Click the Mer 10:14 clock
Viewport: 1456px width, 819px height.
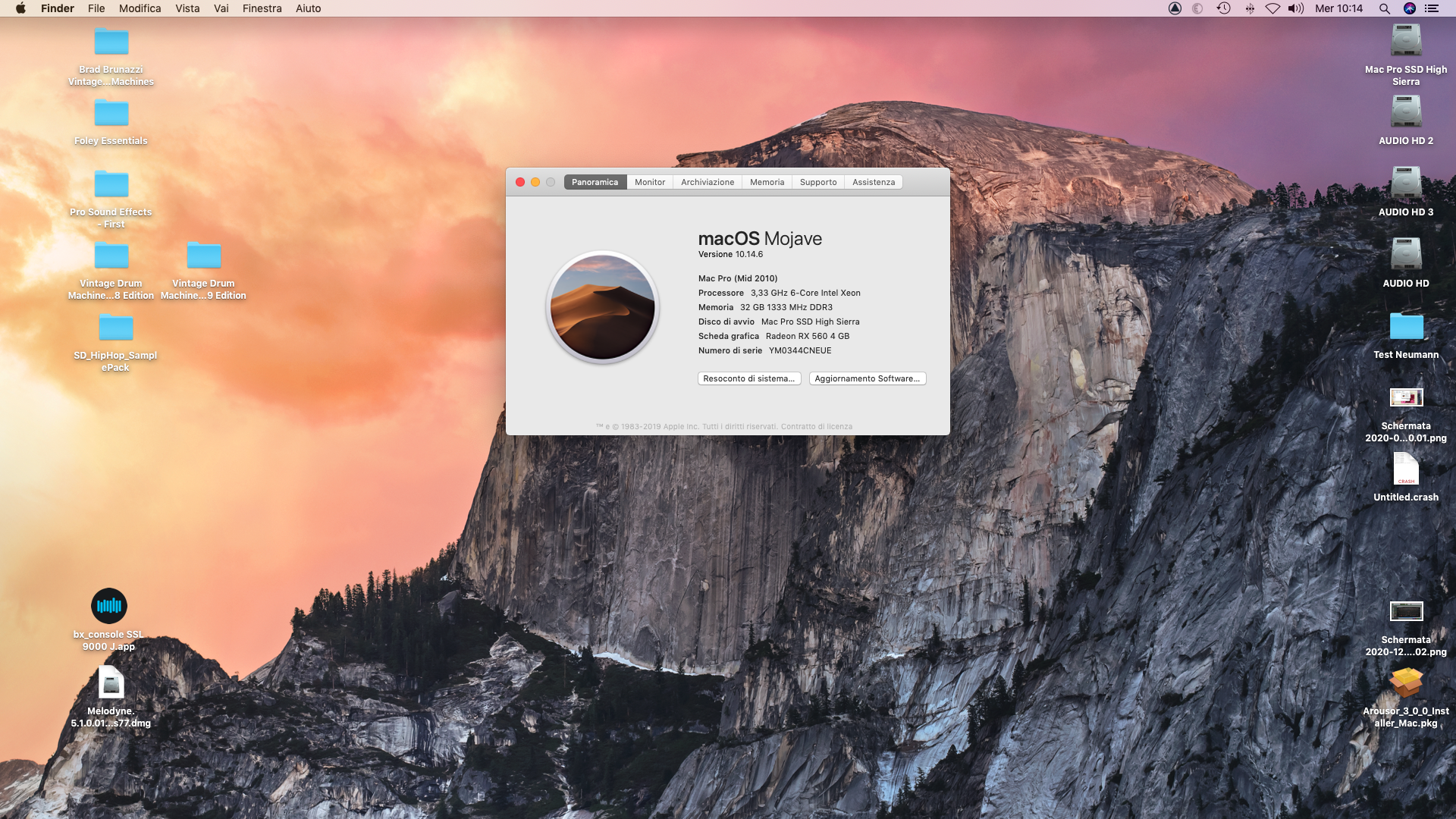point(1338,8)
